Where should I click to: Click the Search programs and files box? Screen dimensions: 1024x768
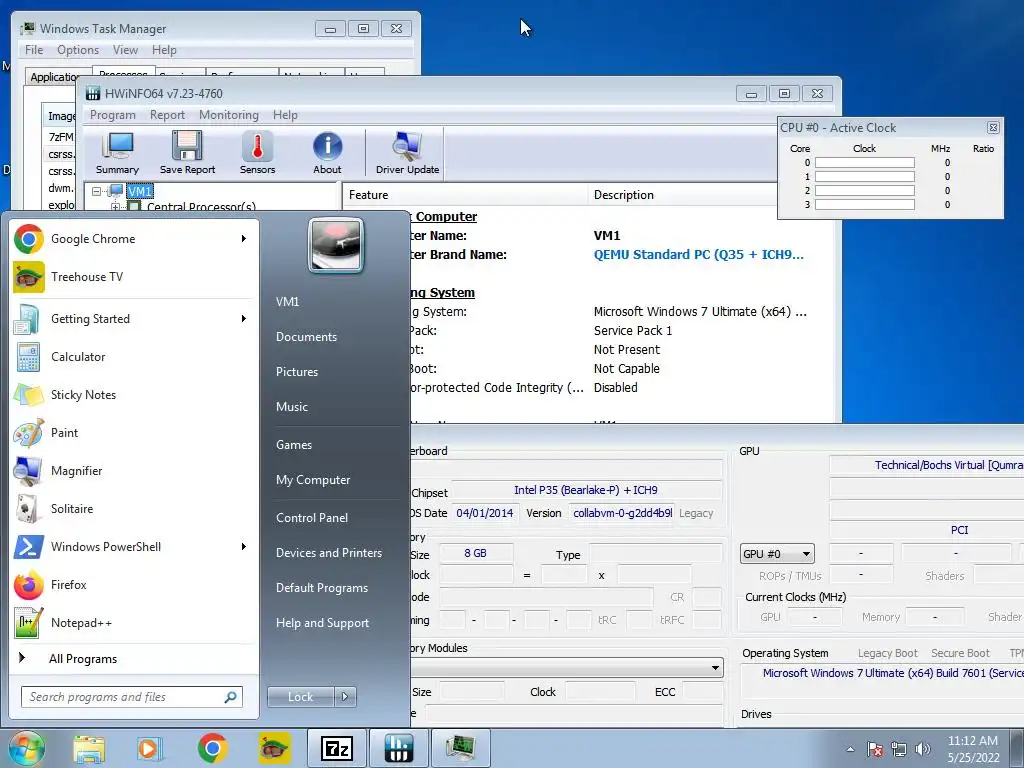point(131,697)
